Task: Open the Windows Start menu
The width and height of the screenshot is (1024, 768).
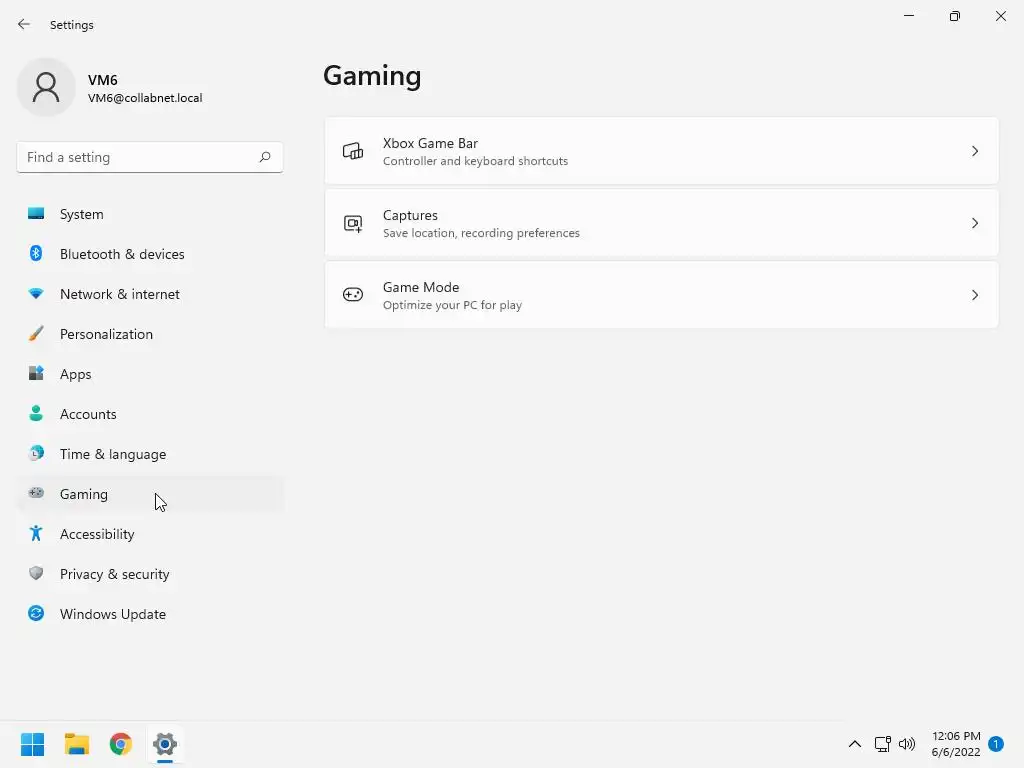Action: pyautogui.click(x=33, y=744)
